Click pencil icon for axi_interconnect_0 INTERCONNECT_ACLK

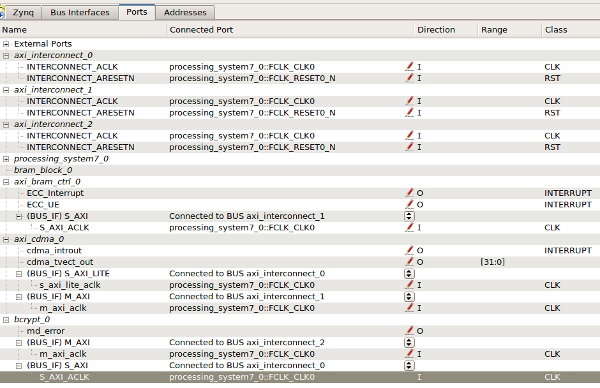point(409,67)
